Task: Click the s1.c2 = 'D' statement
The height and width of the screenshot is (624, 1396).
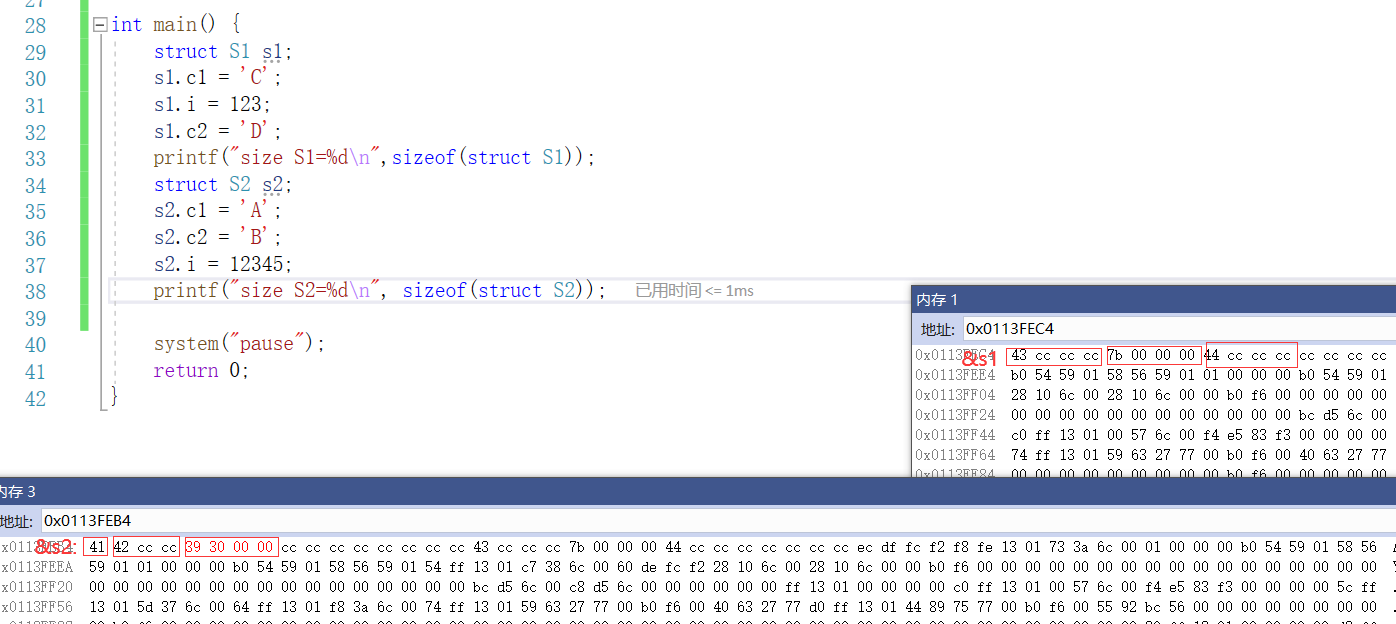Action: point(218,131)
